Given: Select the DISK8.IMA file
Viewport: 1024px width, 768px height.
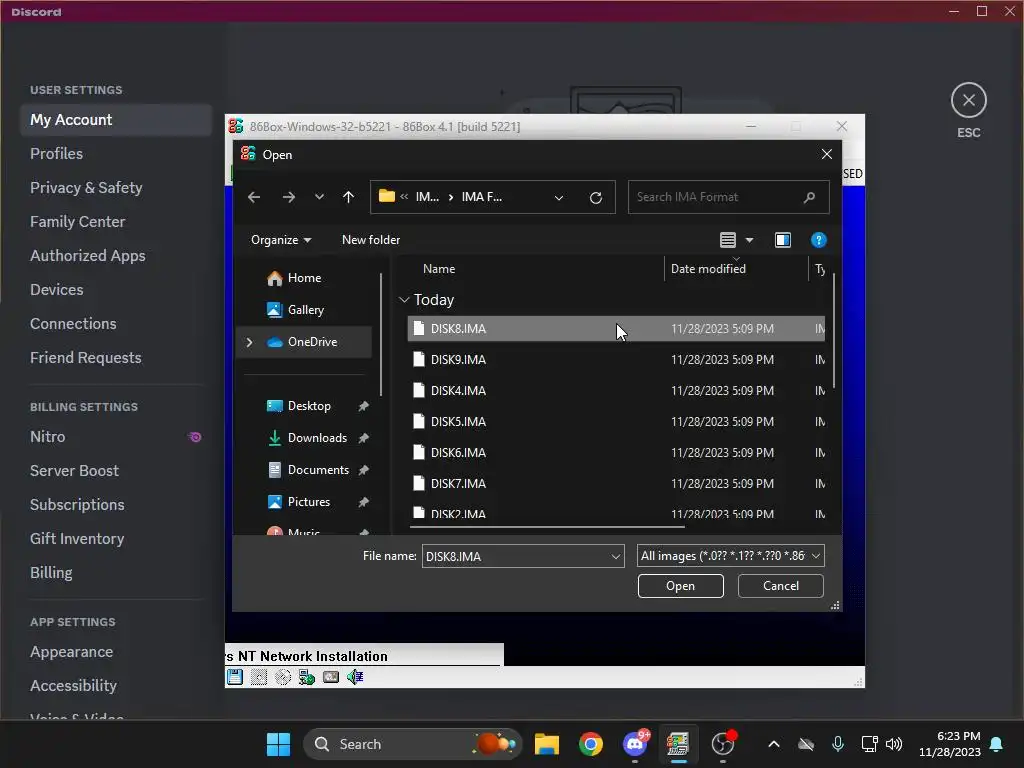Looking at the screenshot, I should click(x=616, y=328).
